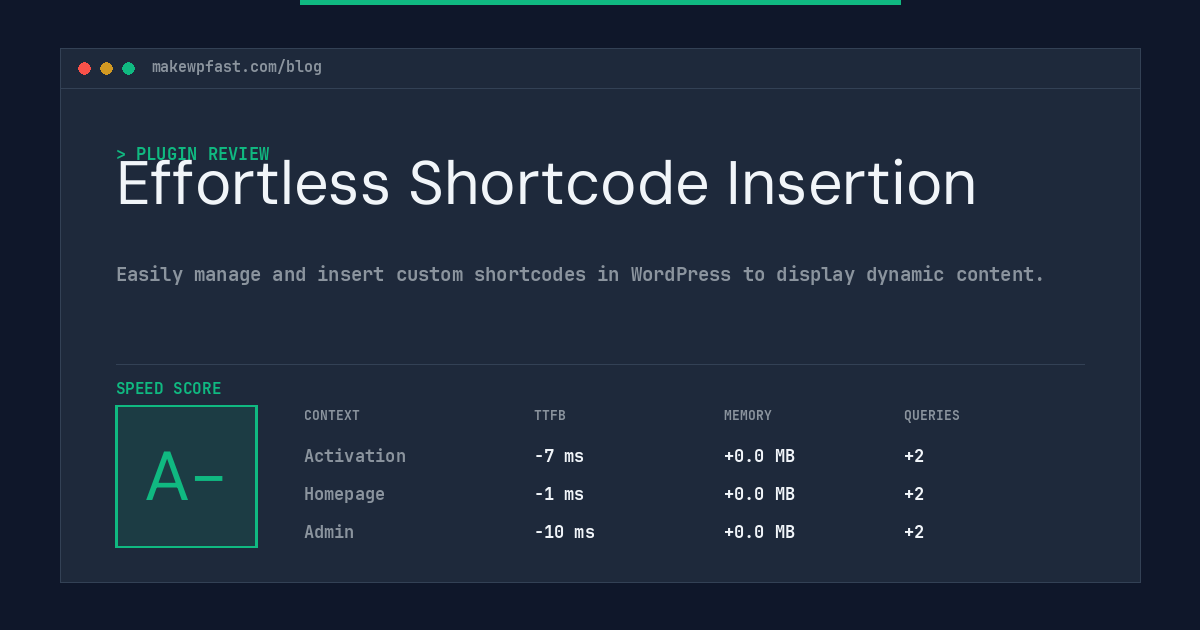Screen dimensions: 1200x630
Task: Click the QUERIES column header
Action: 932,416
